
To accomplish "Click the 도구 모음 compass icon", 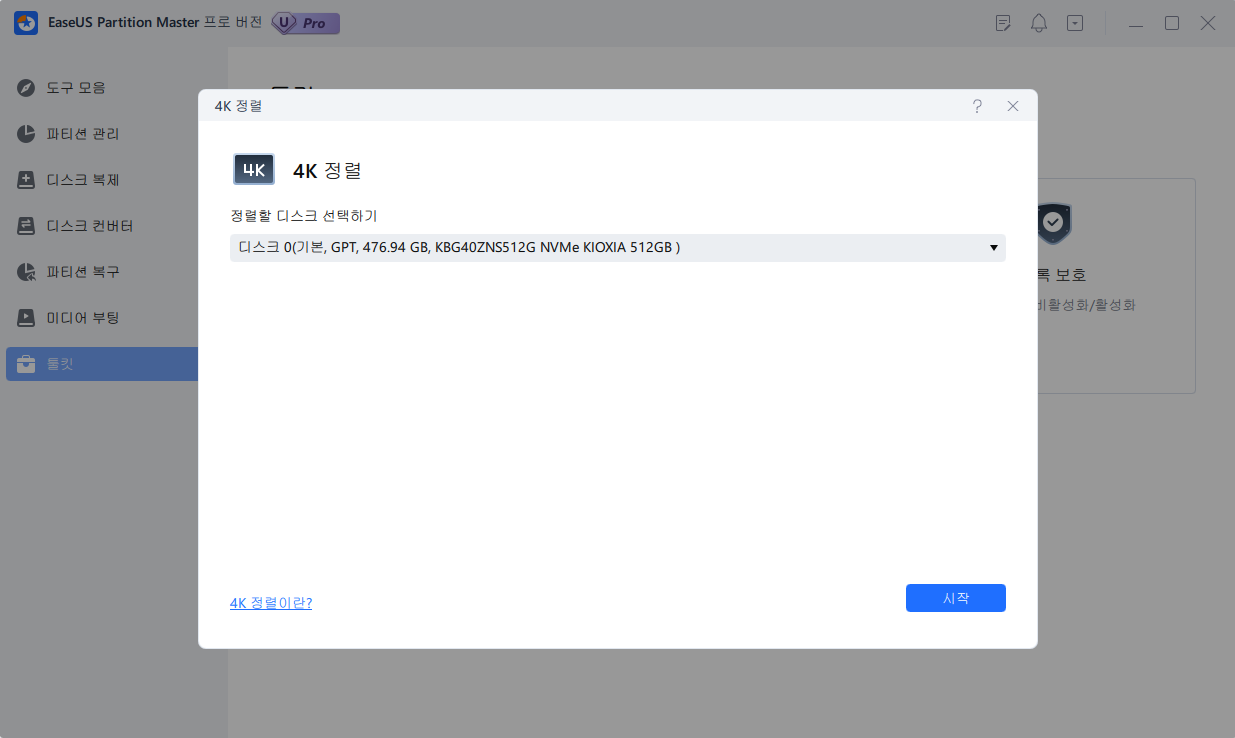I will [27, 88].
